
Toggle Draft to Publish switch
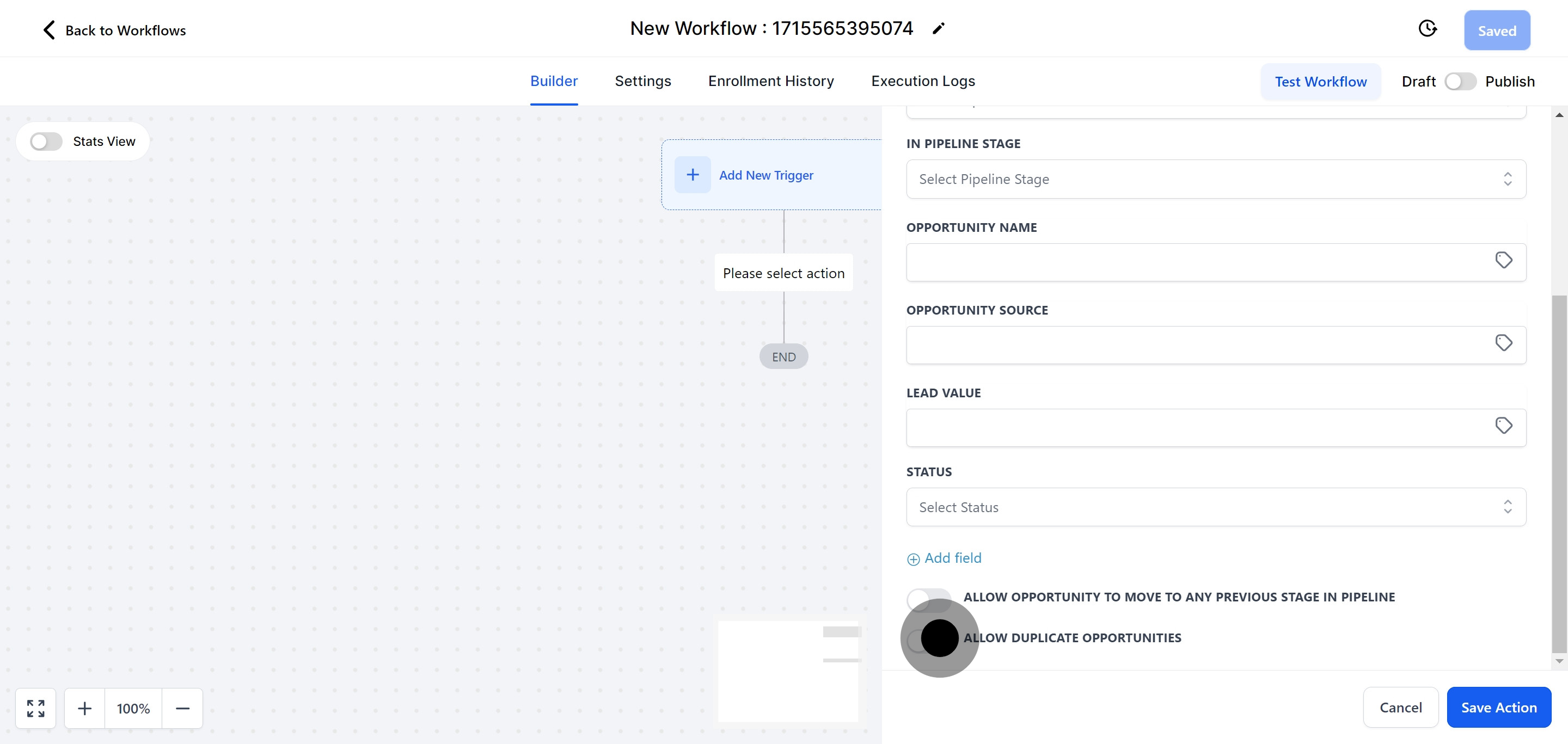point(1460,82)
